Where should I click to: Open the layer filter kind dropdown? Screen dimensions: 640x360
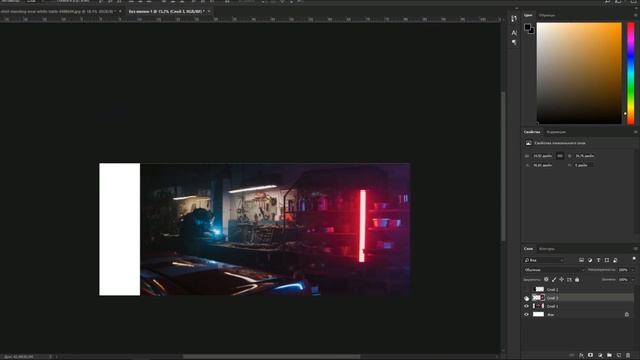tap(544, 260)
